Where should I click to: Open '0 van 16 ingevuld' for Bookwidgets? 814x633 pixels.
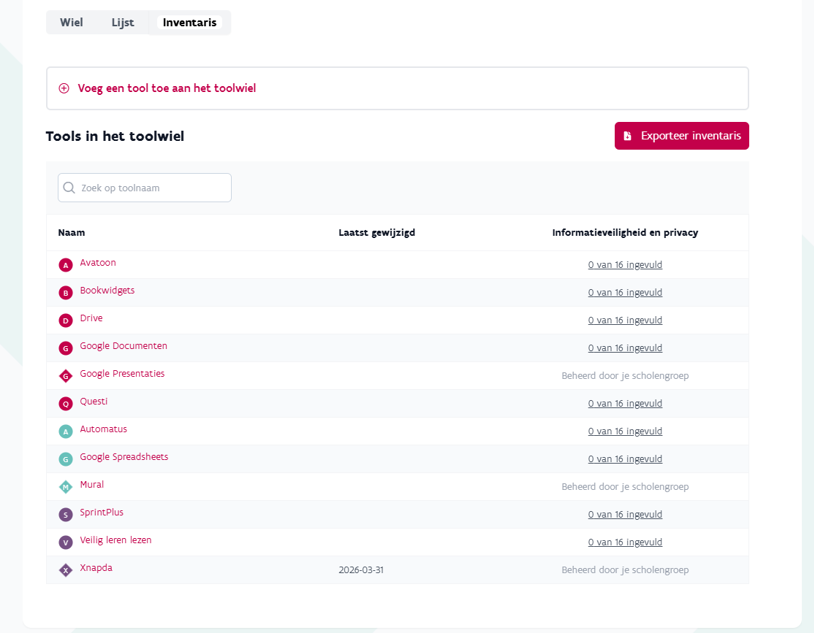625,292
